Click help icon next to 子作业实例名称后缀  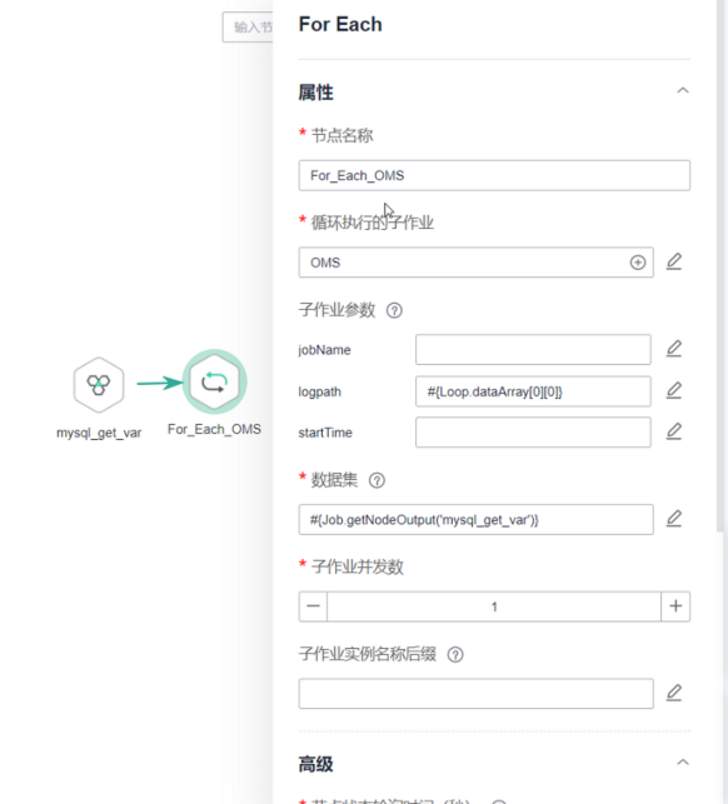click(456, 655)
